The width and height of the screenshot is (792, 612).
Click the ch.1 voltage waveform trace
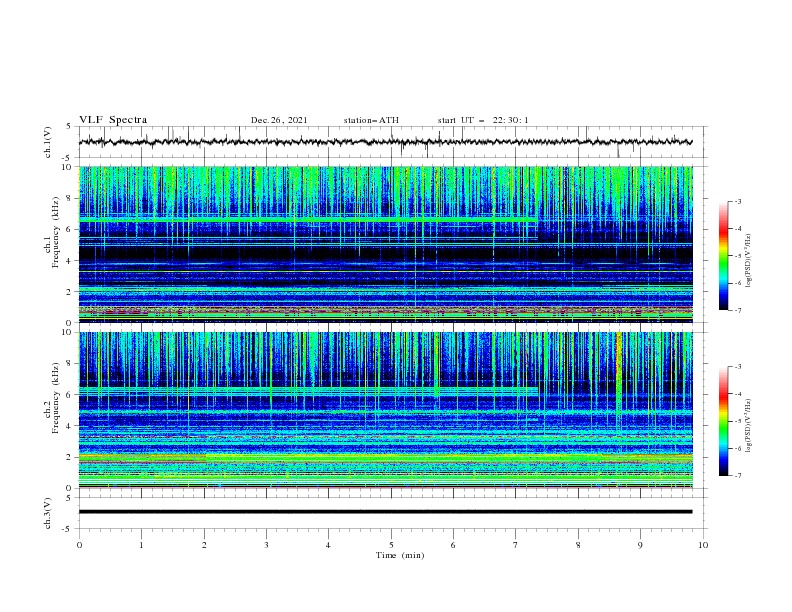385,142
